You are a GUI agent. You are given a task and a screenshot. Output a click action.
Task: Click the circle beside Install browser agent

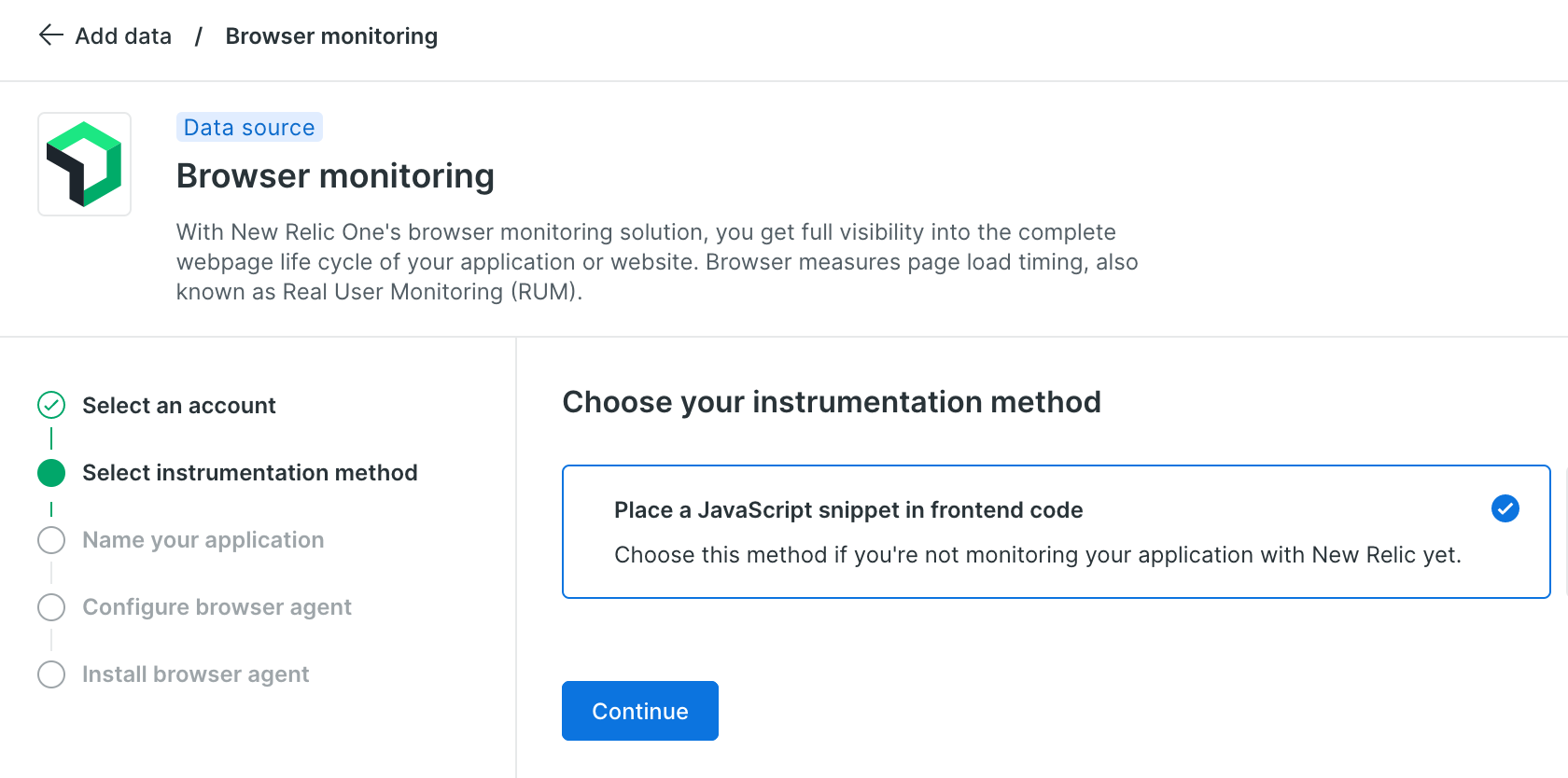point(51,674)
